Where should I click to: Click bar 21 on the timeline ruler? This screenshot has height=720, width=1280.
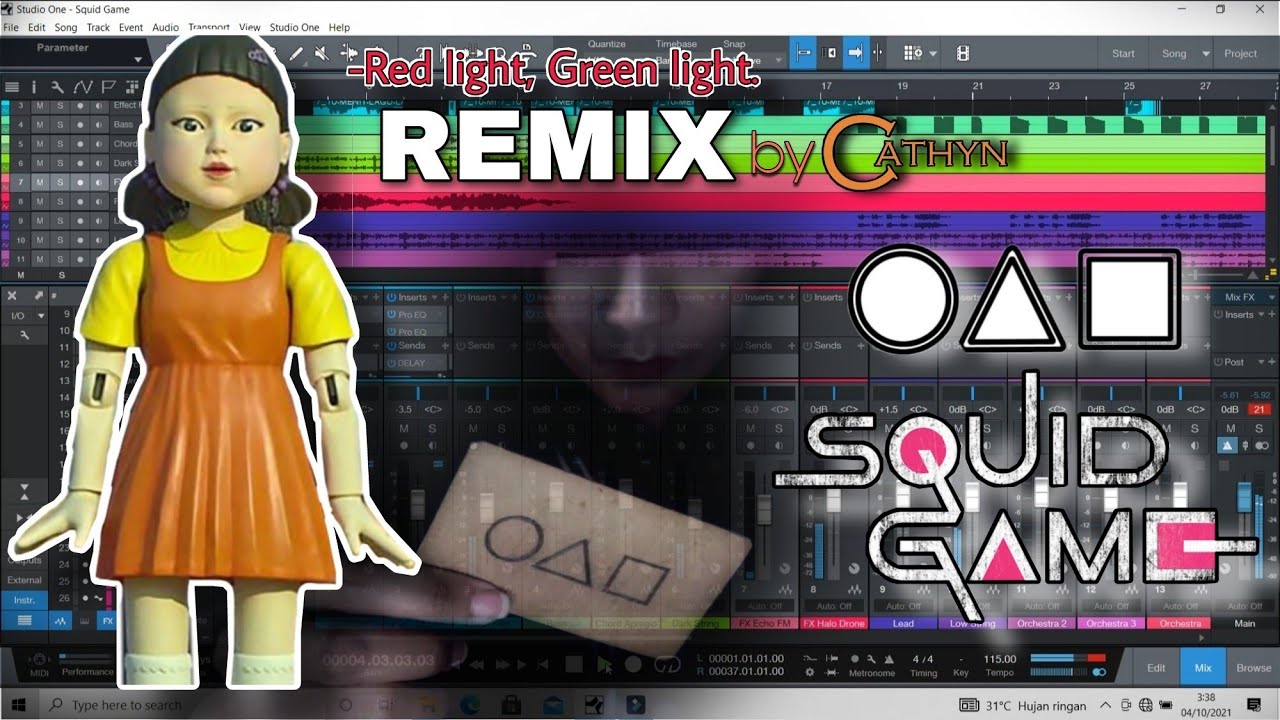click(x=977, y=87)
